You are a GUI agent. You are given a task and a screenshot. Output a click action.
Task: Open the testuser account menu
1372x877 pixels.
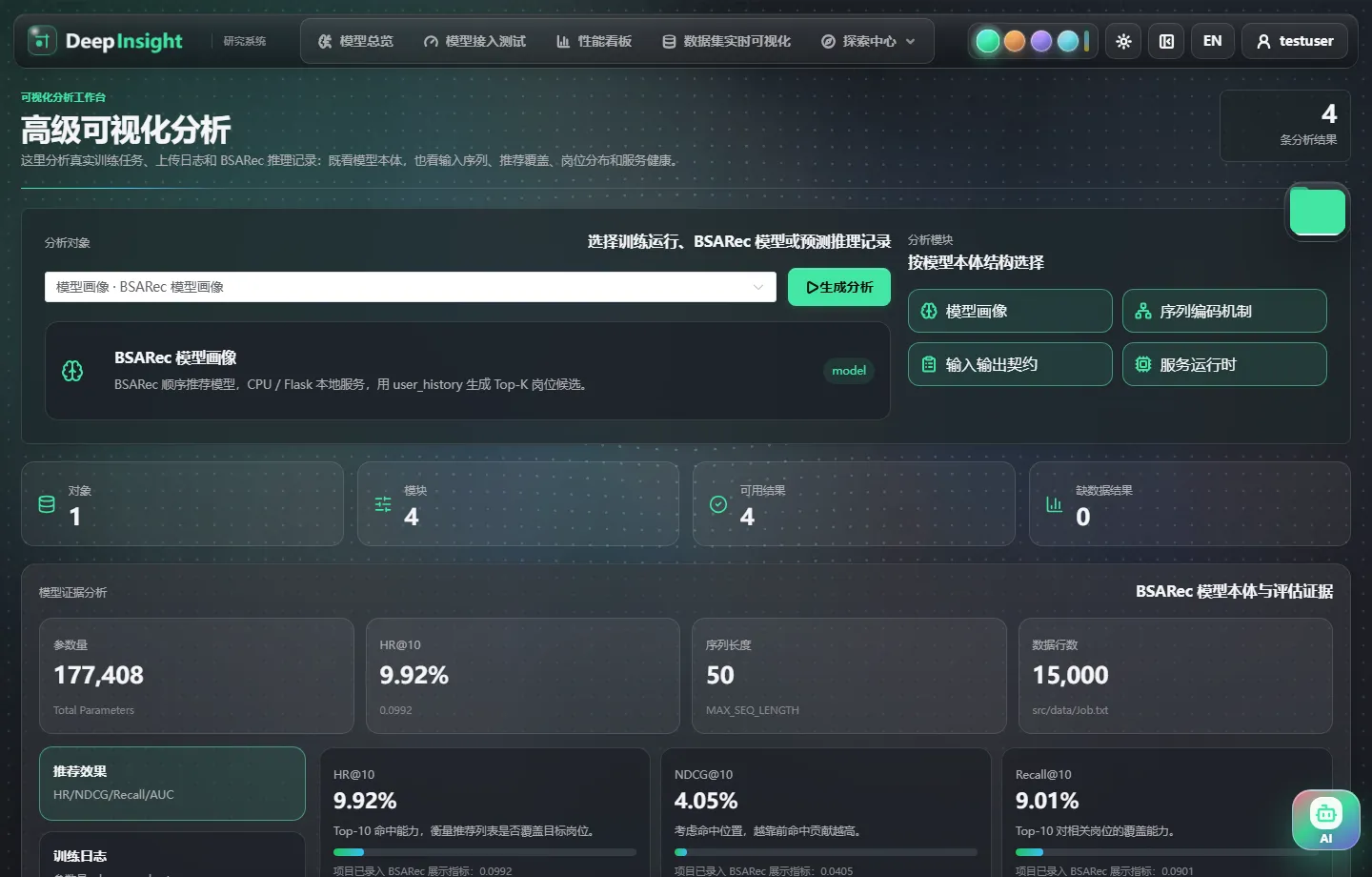[1295, 41]
